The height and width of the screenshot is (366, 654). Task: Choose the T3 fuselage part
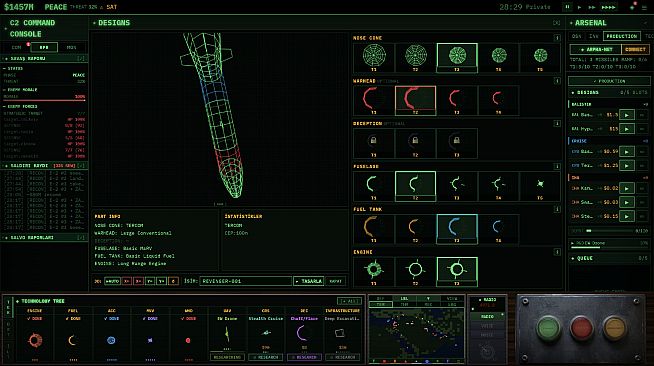[x=457, y=186]
